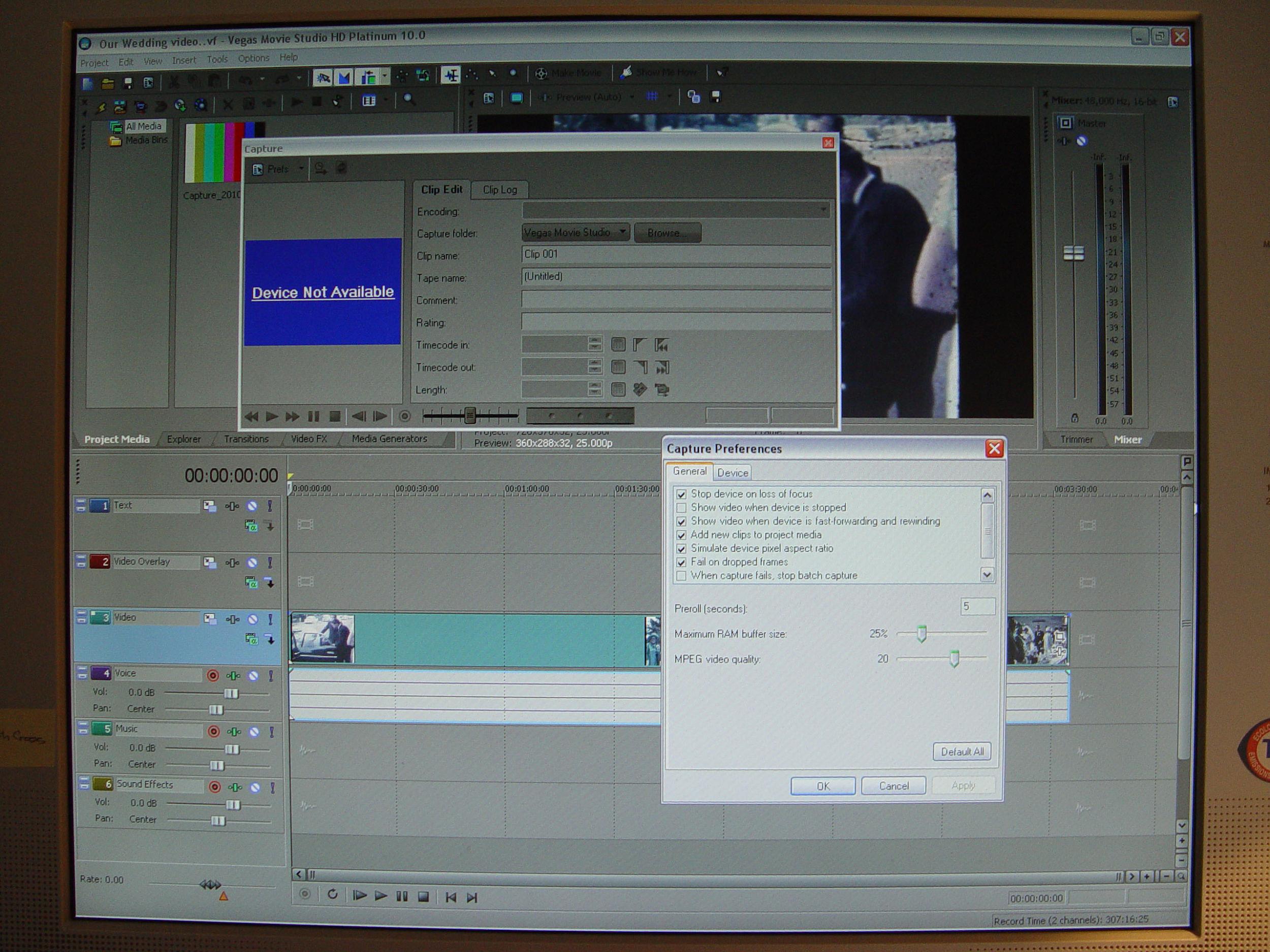Click the Show Me How button
Image resolution: width=1270 pixels, height=952 pixels.
(x=658, y=72)
